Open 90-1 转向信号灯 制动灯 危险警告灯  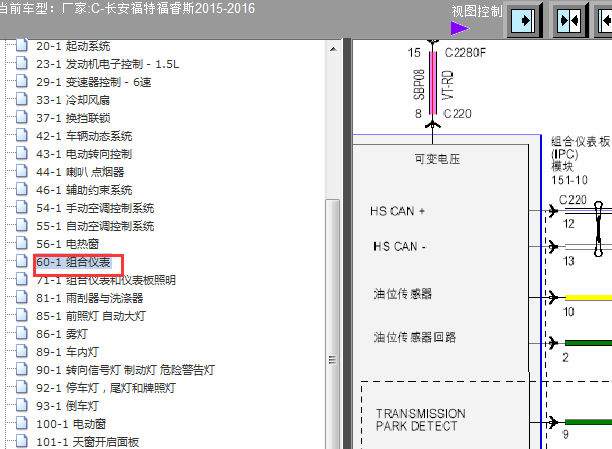pos(126,370)
